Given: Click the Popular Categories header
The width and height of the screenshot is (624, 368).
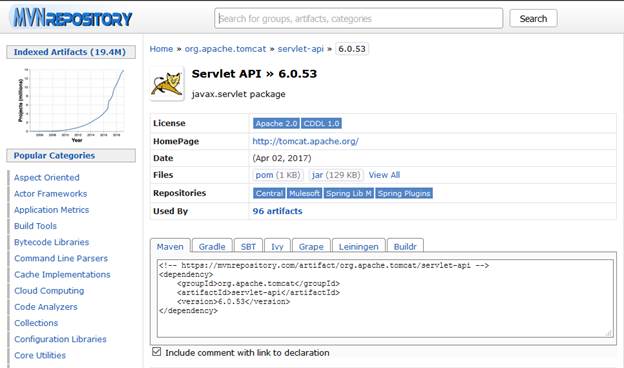Looking at the screenshot, I should [71, 156].
